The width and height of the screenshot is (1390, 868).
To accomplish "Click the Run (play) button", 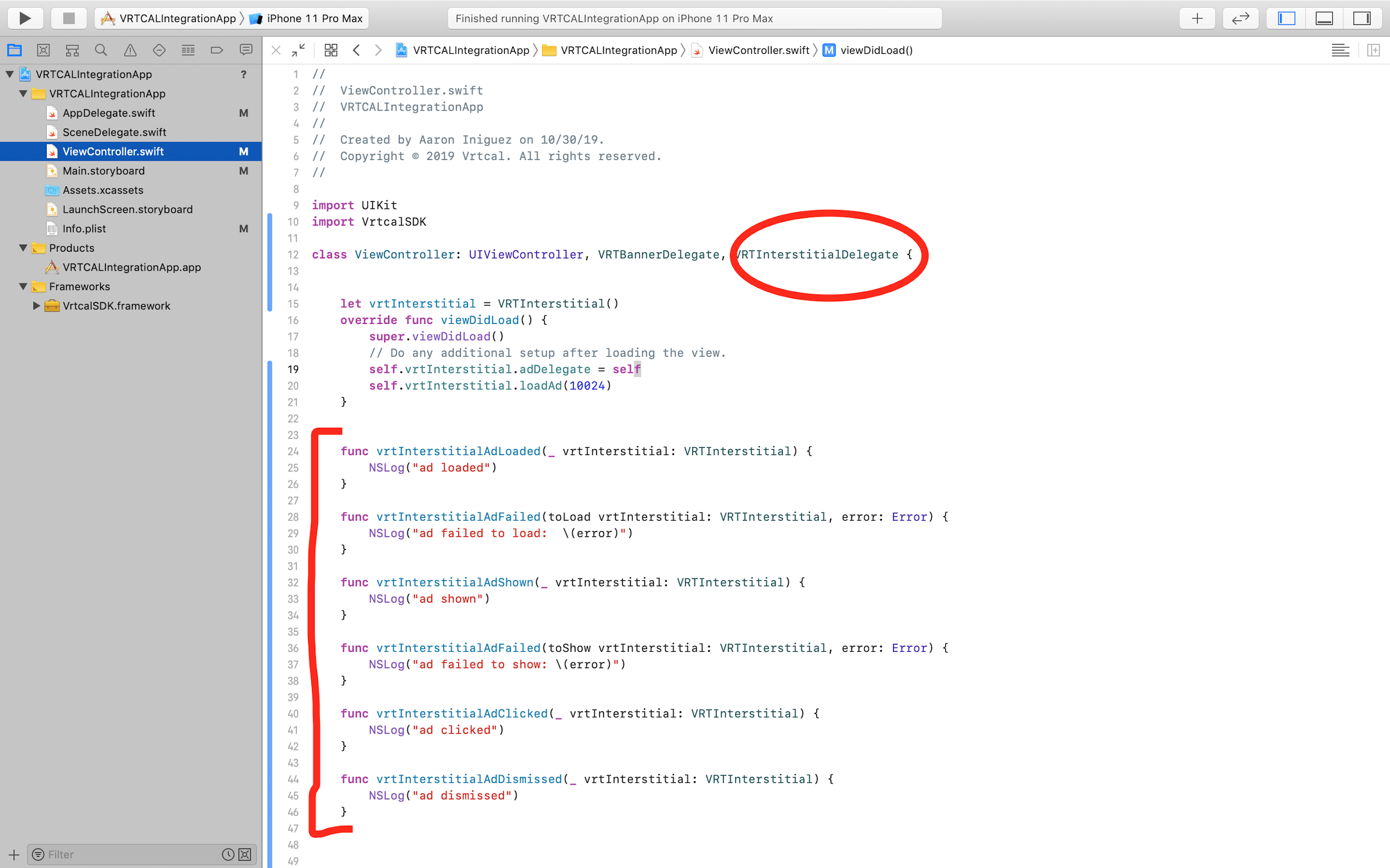I will point(24,18).
